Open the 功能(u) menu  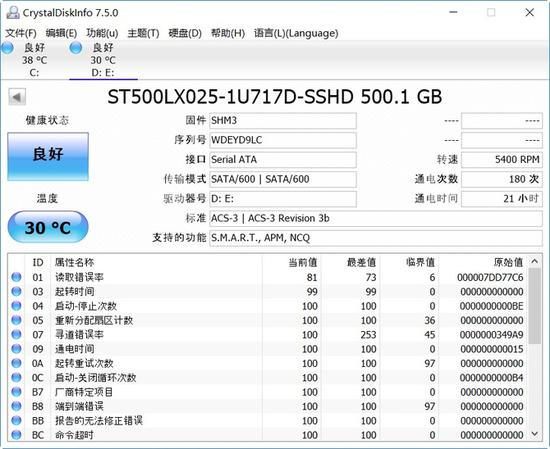[x=102, y=33]
